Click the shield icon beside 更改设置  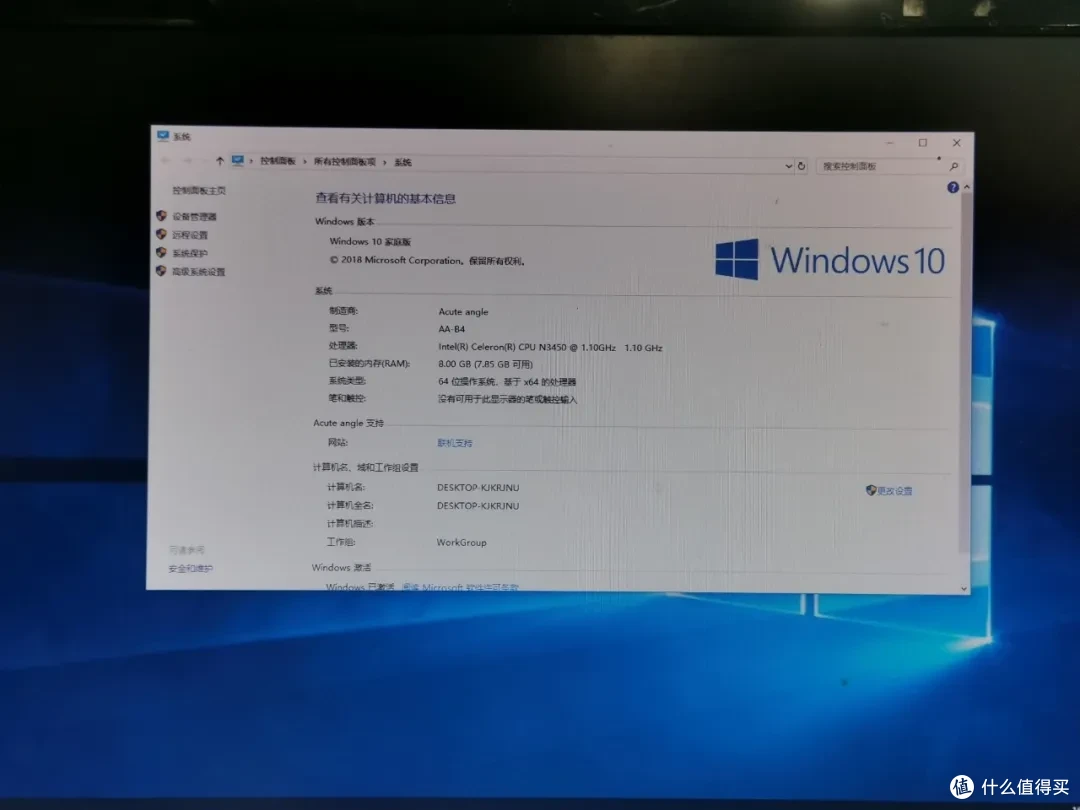(871, 490)
